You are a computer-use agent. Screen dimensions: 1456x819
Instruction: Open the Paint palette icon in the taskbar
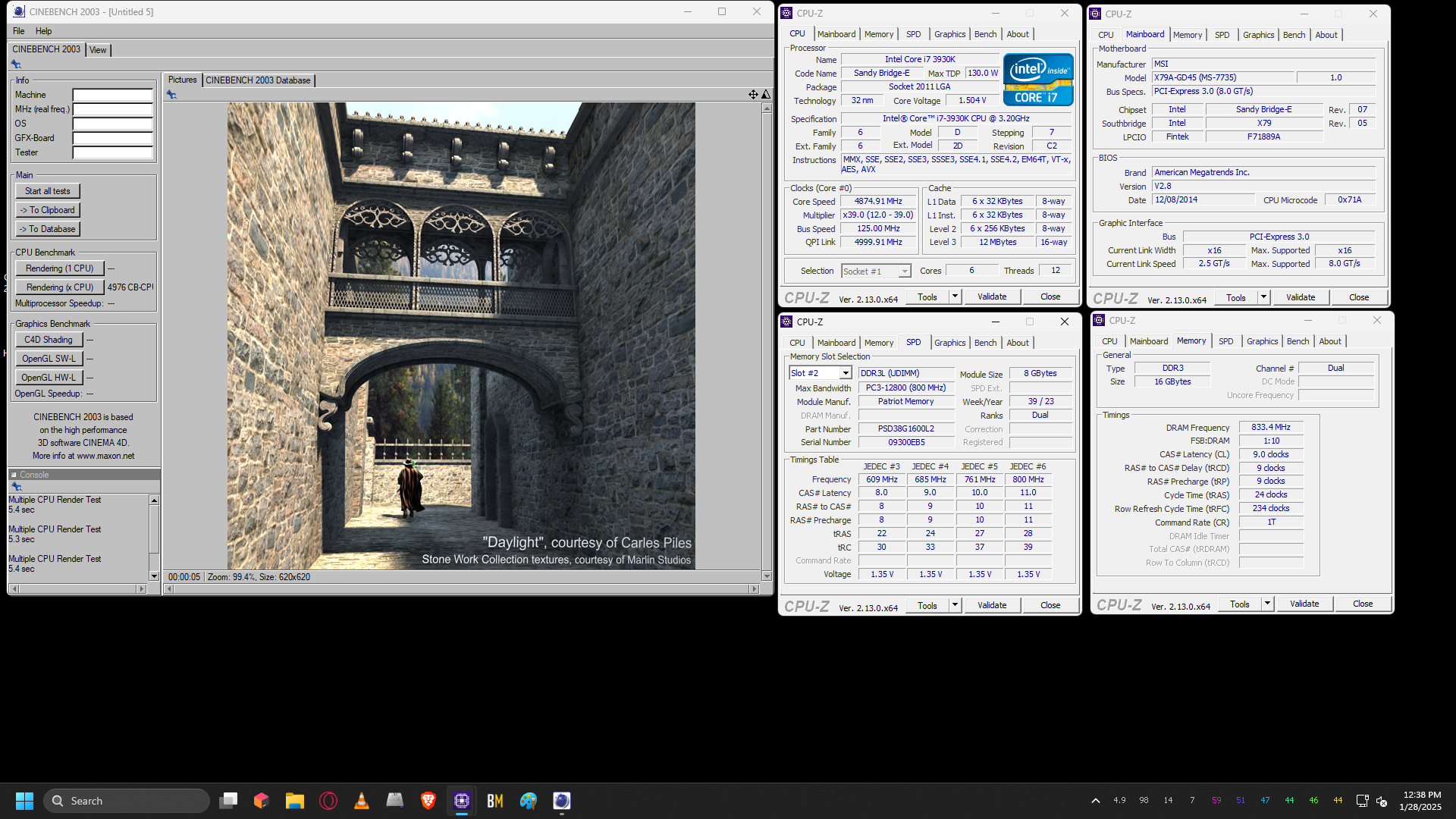click(529, 801)
